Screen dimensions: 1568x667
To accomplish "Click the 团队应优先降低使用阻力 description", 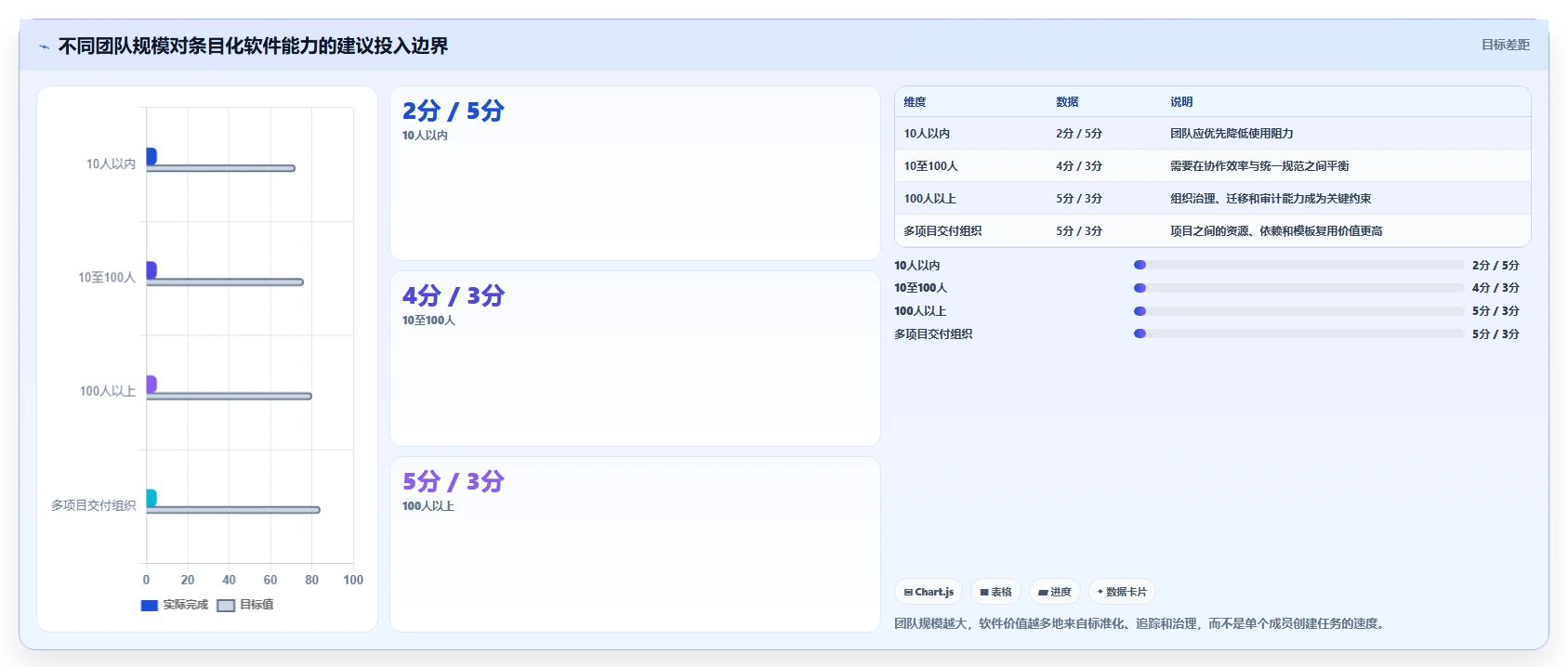I will (1232, 134).
